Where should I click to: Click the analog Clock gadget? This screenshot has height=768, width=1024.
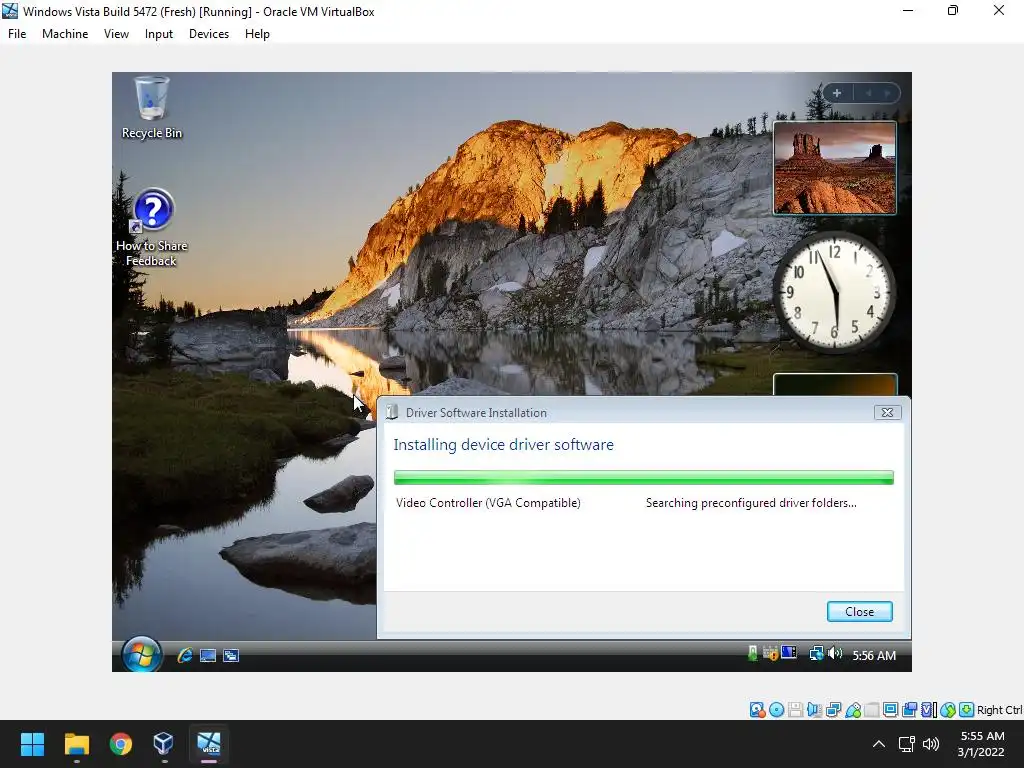pyautogui.click(x=835, y=292)
